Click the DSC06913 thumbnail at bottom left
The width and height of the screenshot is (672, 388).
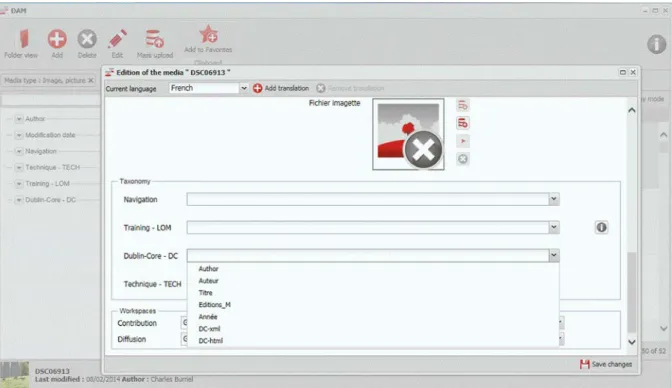pyautogui.click(x=15, y=375)
